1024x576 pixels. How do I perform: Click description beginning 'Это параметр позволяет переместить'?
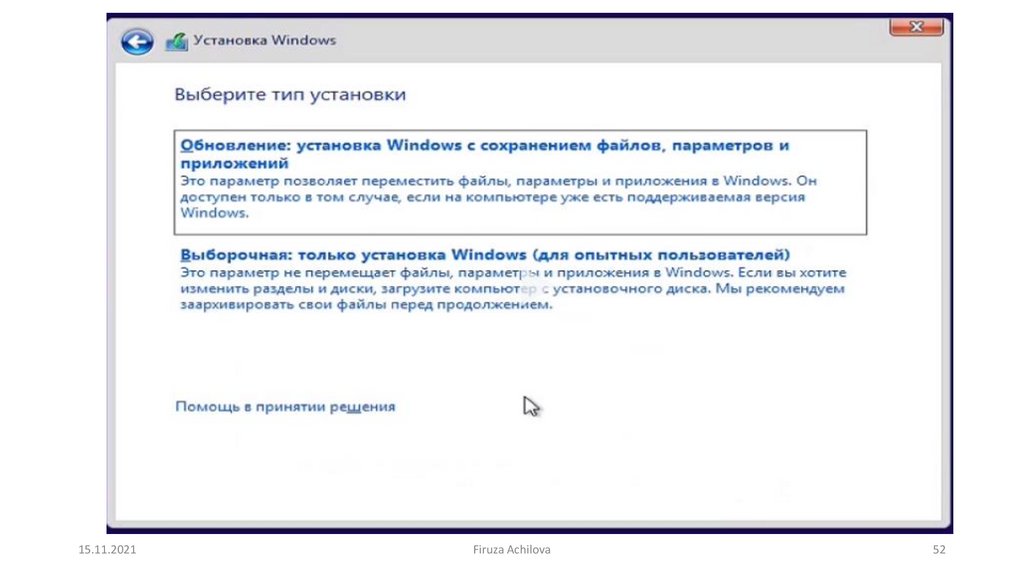coord(498,197)
